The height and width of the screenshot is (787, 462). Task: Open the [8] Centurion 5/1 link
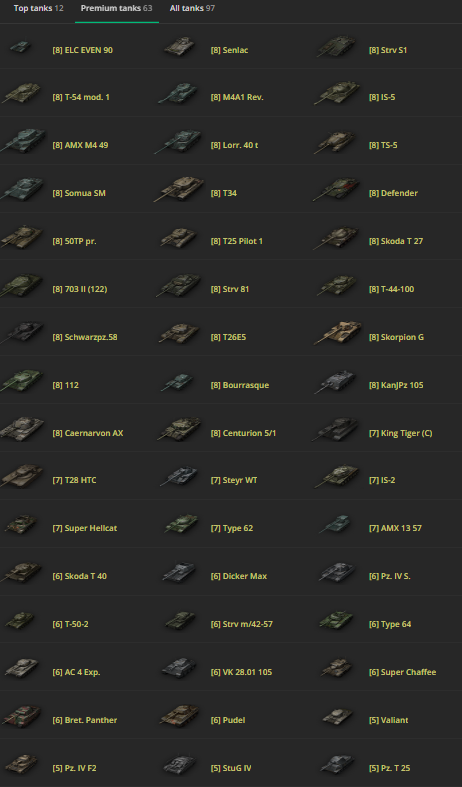[x=243, y=433]
